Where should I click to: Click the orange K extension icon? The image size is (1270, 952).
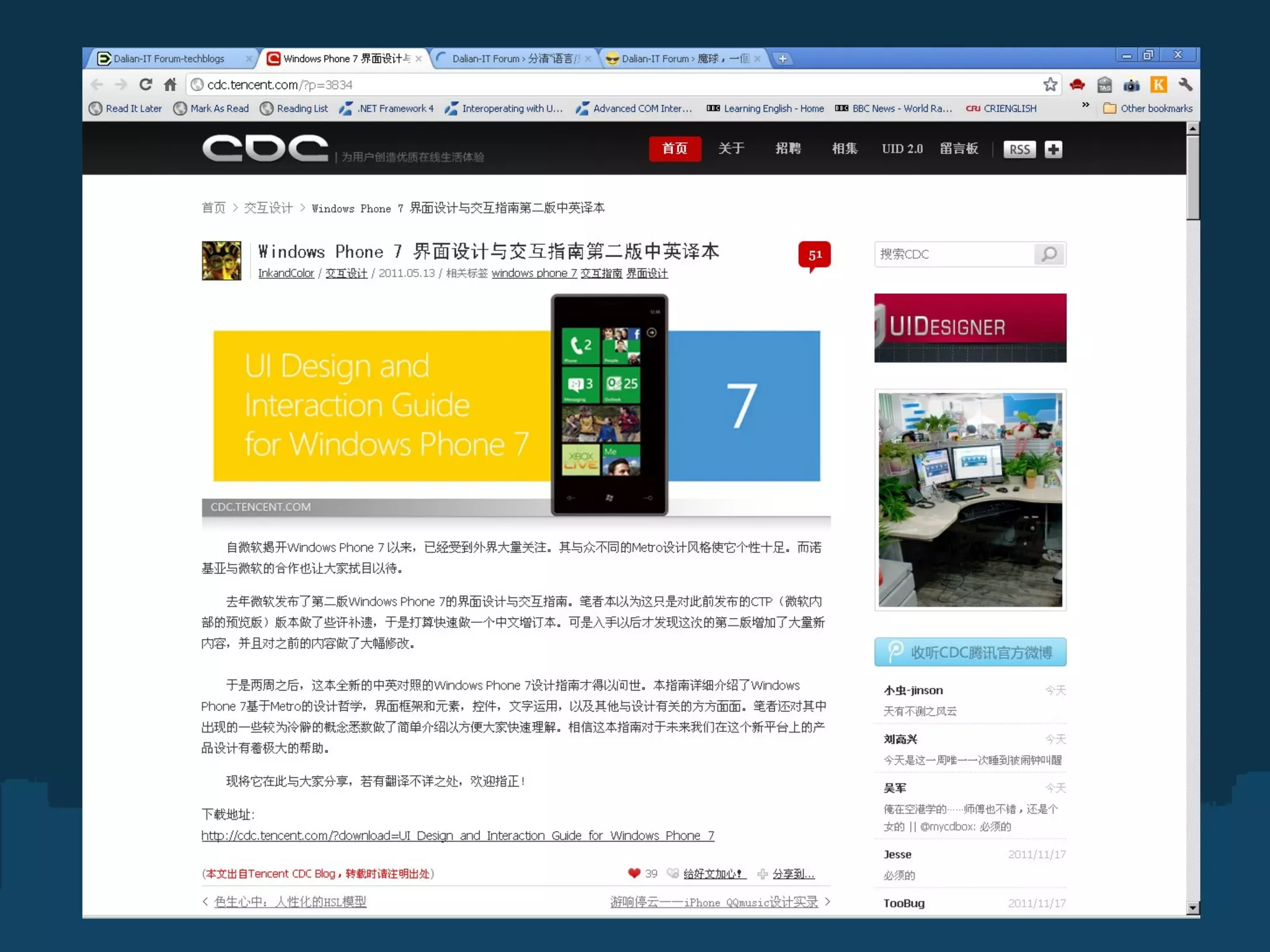(x=1158, y=84)
